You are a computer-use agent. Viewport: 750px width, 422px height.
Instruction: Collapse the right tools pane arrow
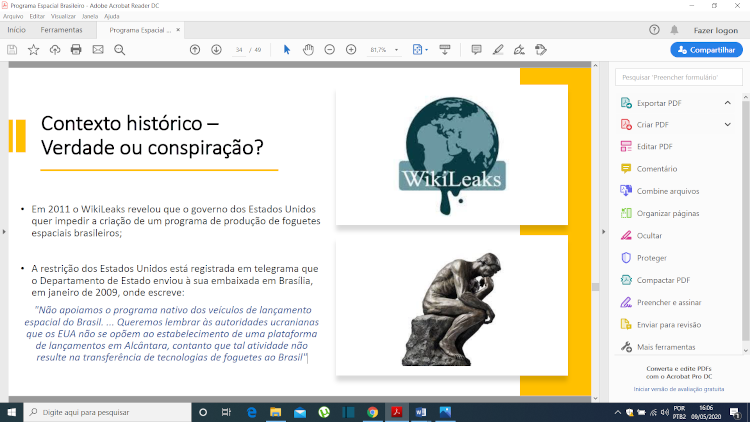coord(603,232)
